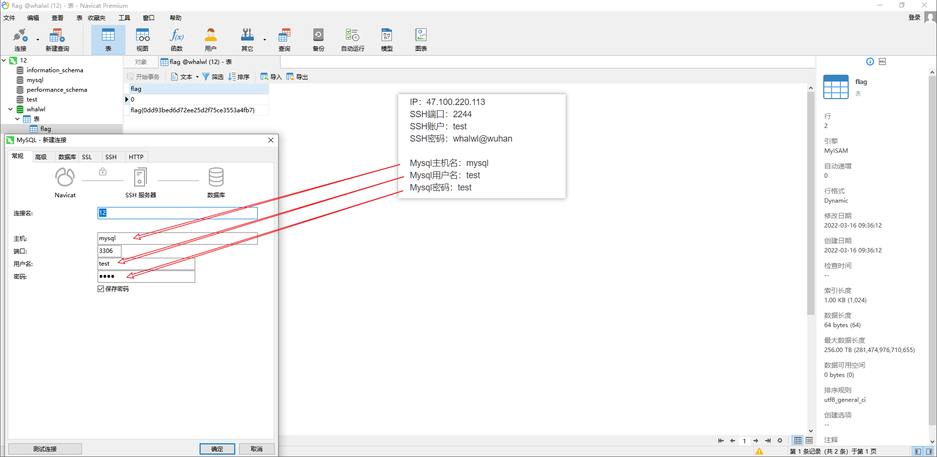This screenshot has height=457, width=937.
Task: Click the 导入 (Import) icon
Action: coord(264,77)
